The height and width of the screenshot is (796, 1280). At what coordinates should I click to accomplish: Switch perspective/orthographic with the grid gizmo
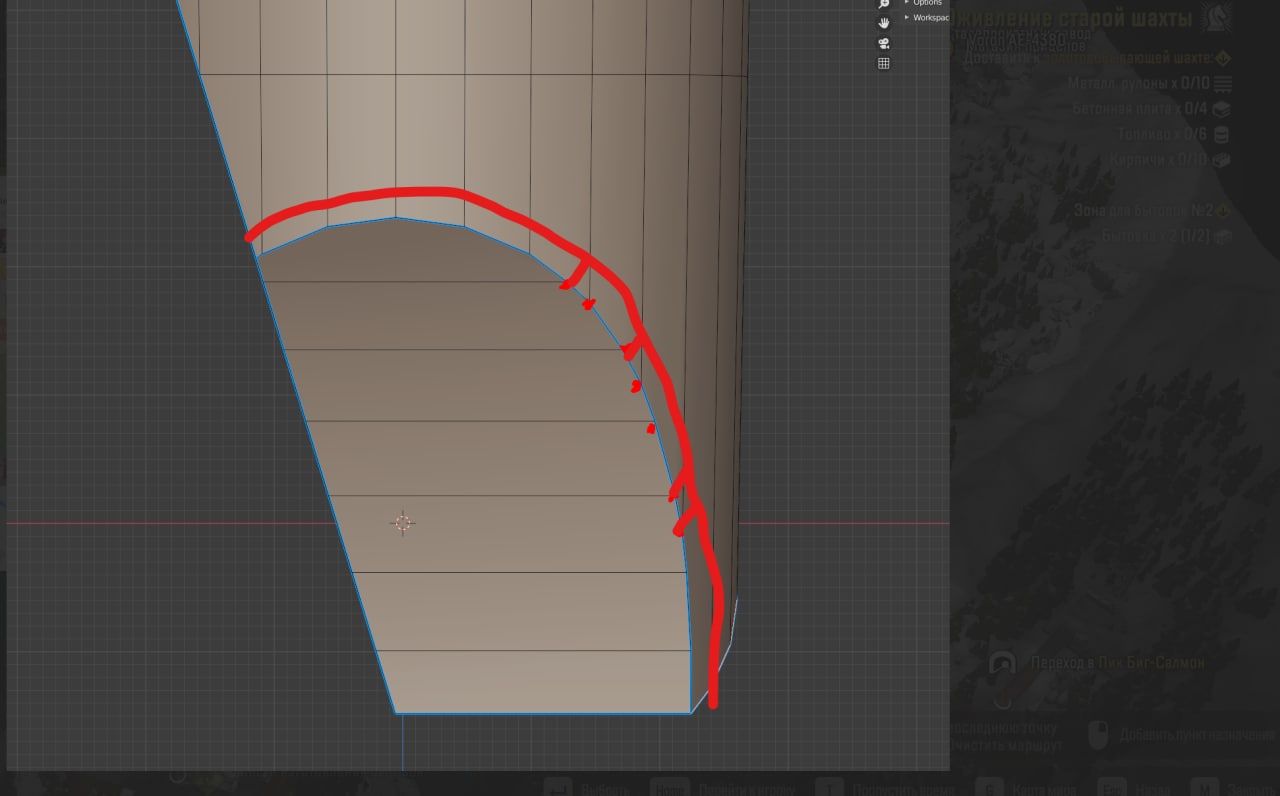(x=884, y=63)
